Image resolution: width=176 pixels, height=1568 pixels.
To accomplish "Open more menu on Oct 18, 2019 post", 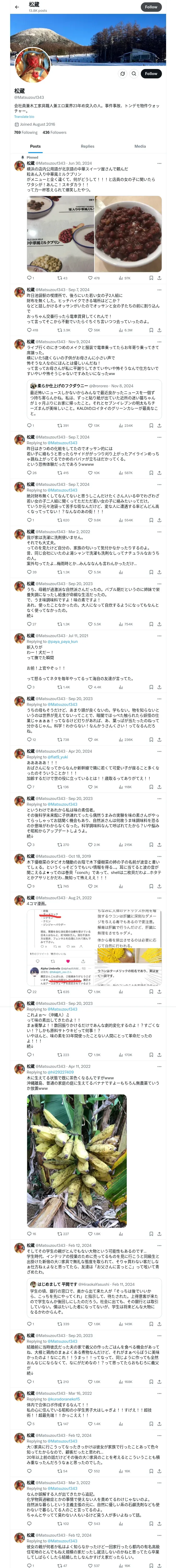I will point(160,855).
